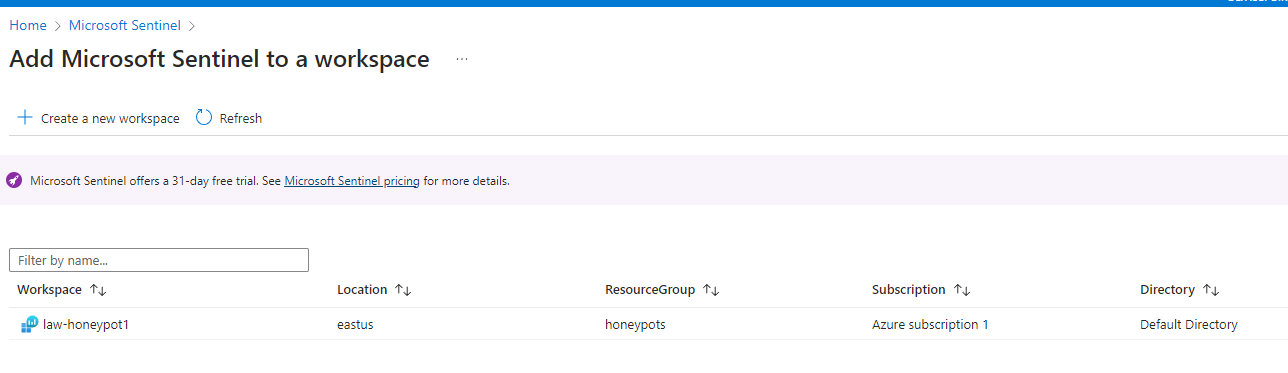Open the ellipsis more options menu

[461, 60]
